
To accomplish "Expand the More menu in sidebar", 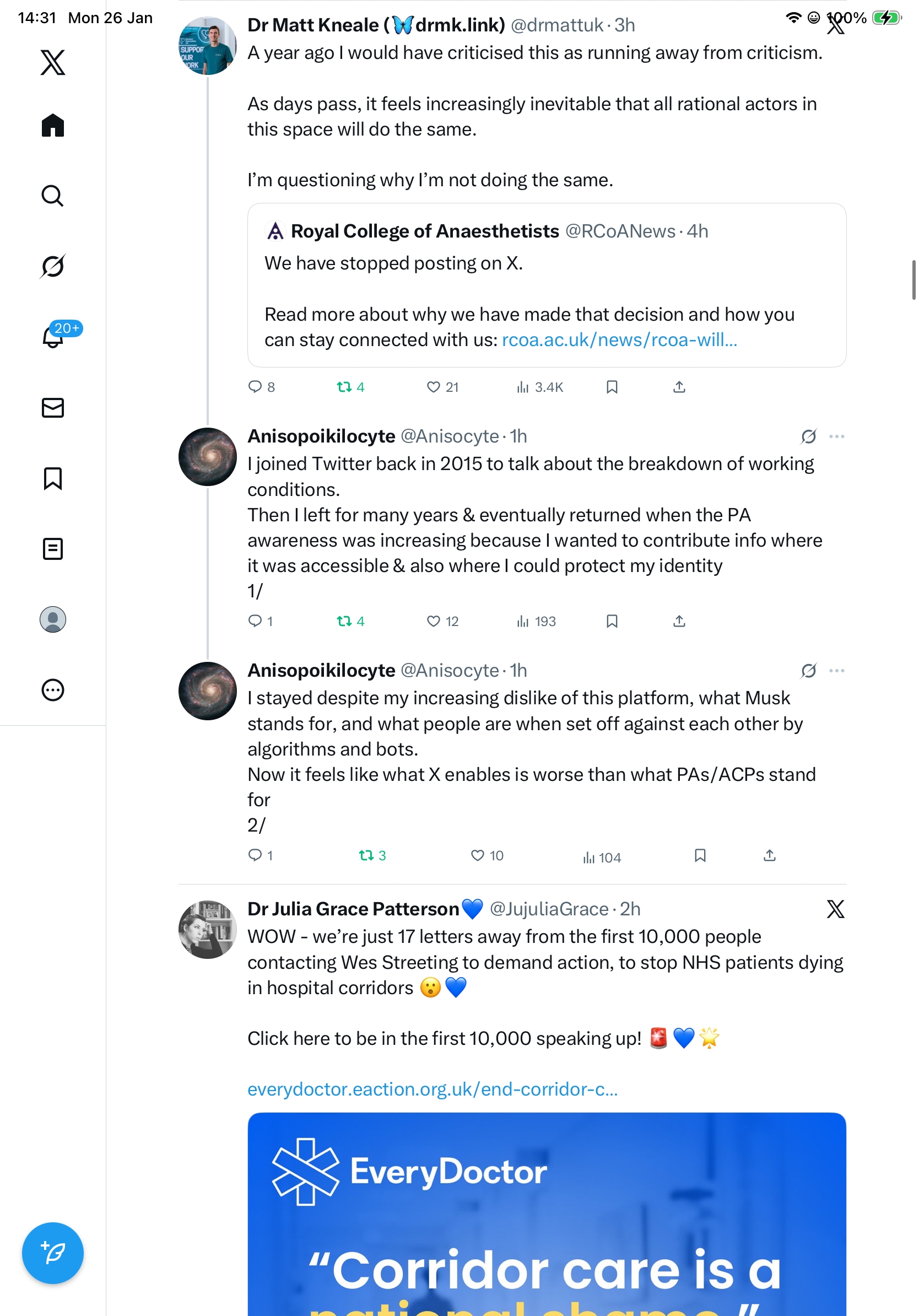I will click(x=53, y=690).
